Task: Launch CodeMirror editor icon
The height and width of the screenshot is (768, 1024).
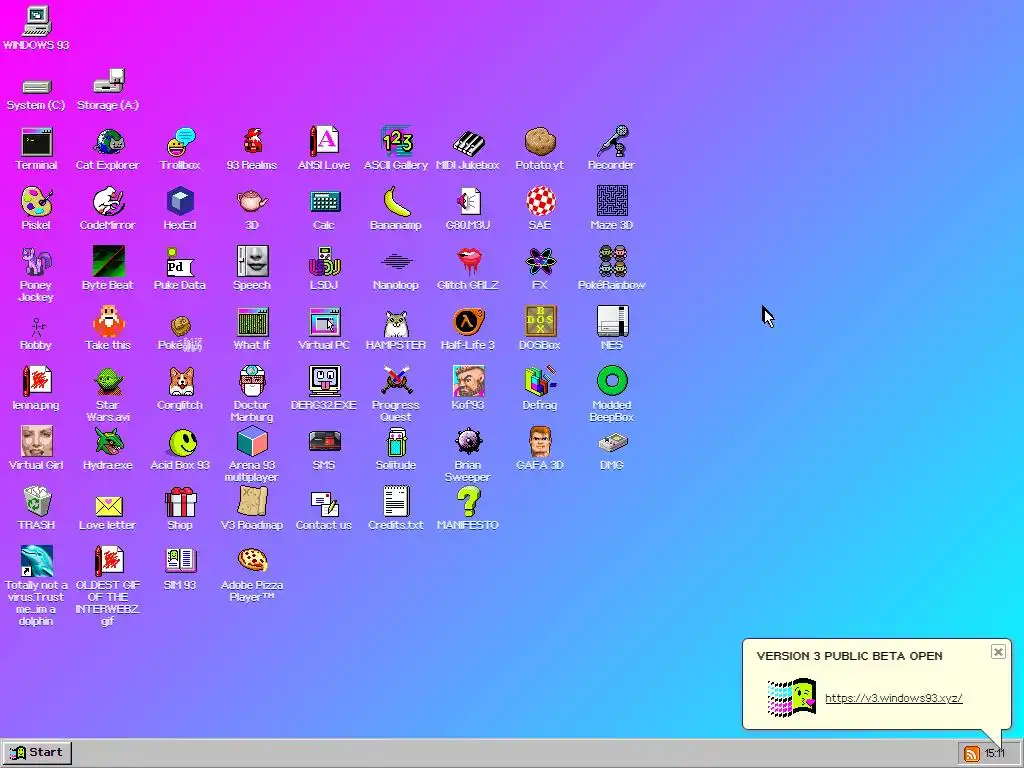Action: pos(108,202)
